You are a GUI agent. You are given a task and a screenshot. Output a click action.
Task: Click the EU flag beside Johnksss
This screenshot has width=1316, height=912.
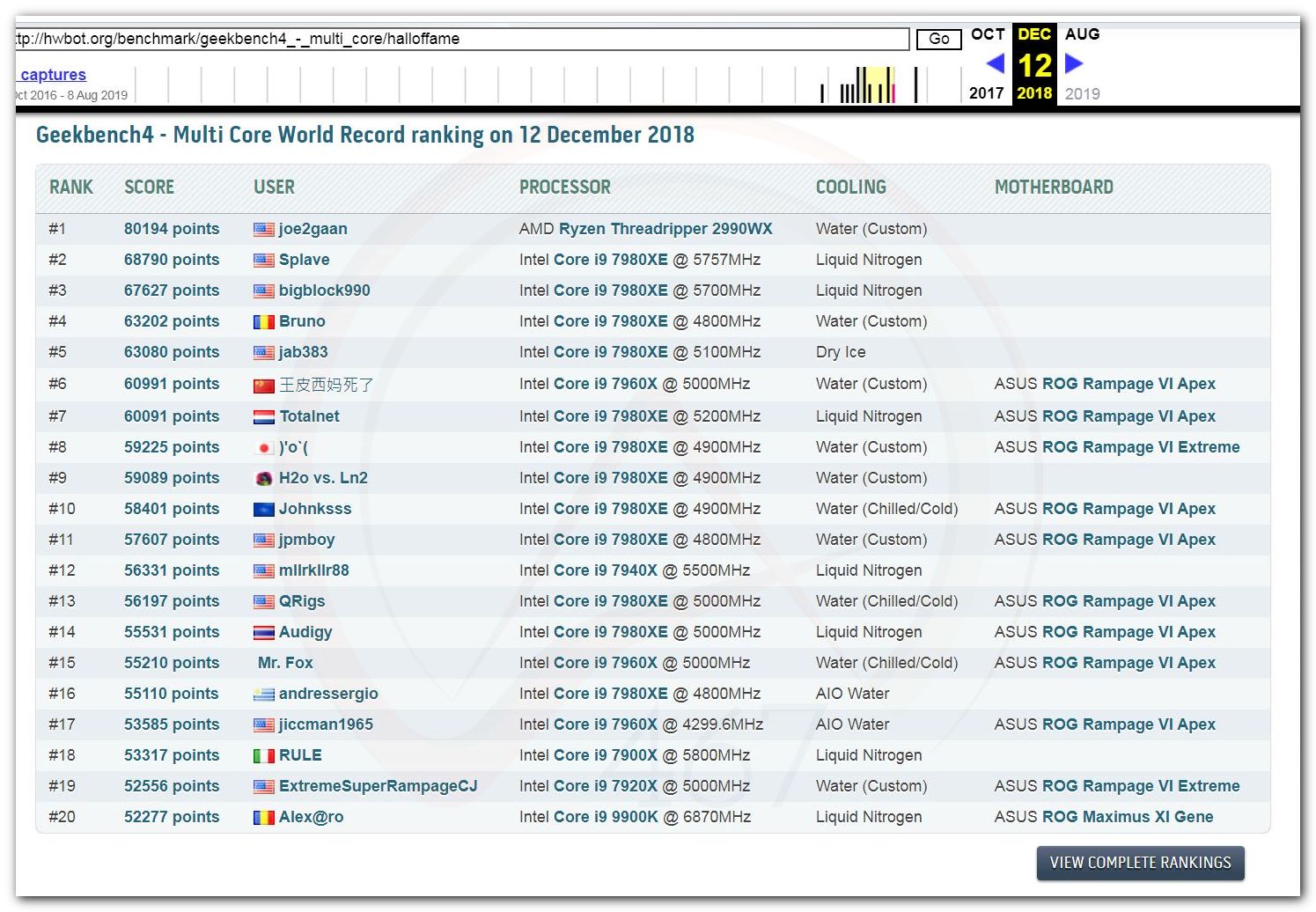(x=263, y=510)
